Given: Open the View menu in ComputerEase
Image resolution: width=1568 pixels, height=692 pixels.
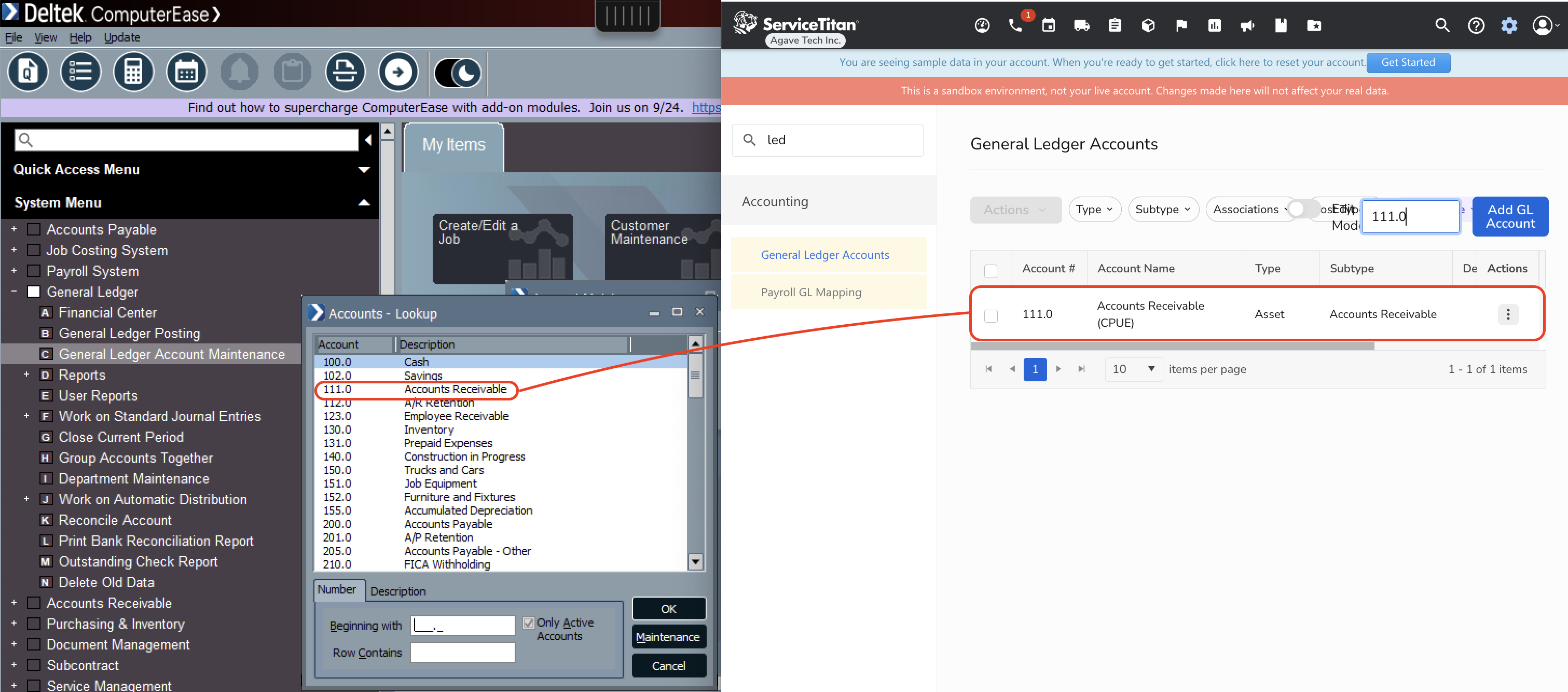Looking at the screenshot, I should coord(46,38).
